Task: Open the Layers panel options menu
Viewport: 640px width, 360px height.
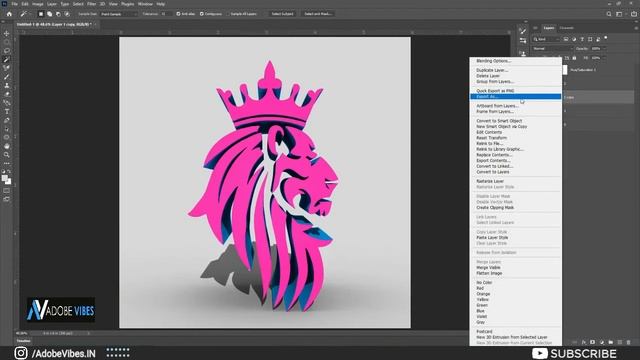Action: tap(636, 28)
